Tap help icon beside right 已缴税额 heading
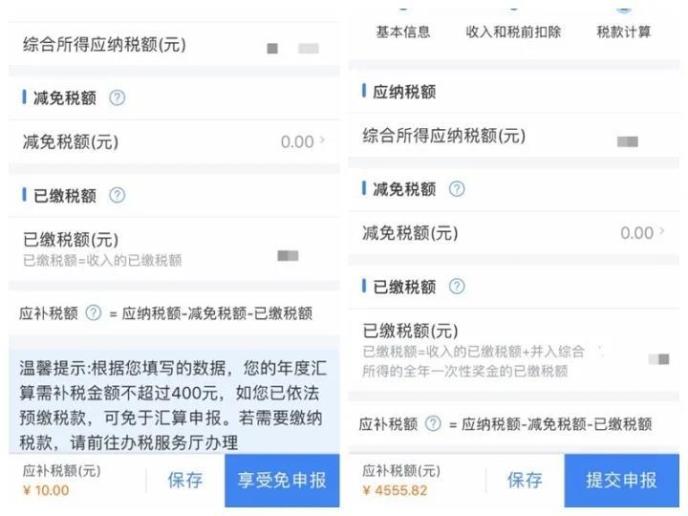This screenshot has height=516, width=688. [x=457, y=286]
